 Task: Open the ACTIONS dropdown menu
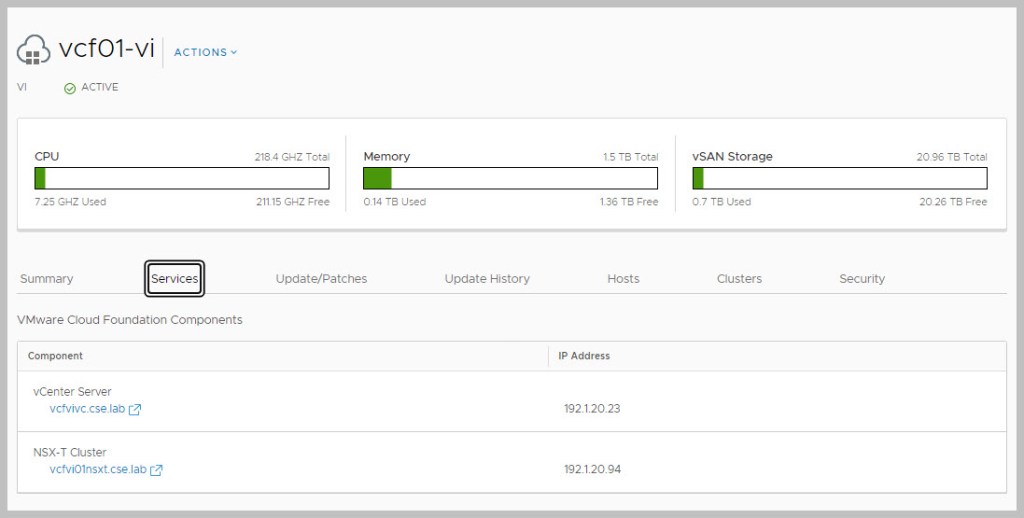point(205,52)
